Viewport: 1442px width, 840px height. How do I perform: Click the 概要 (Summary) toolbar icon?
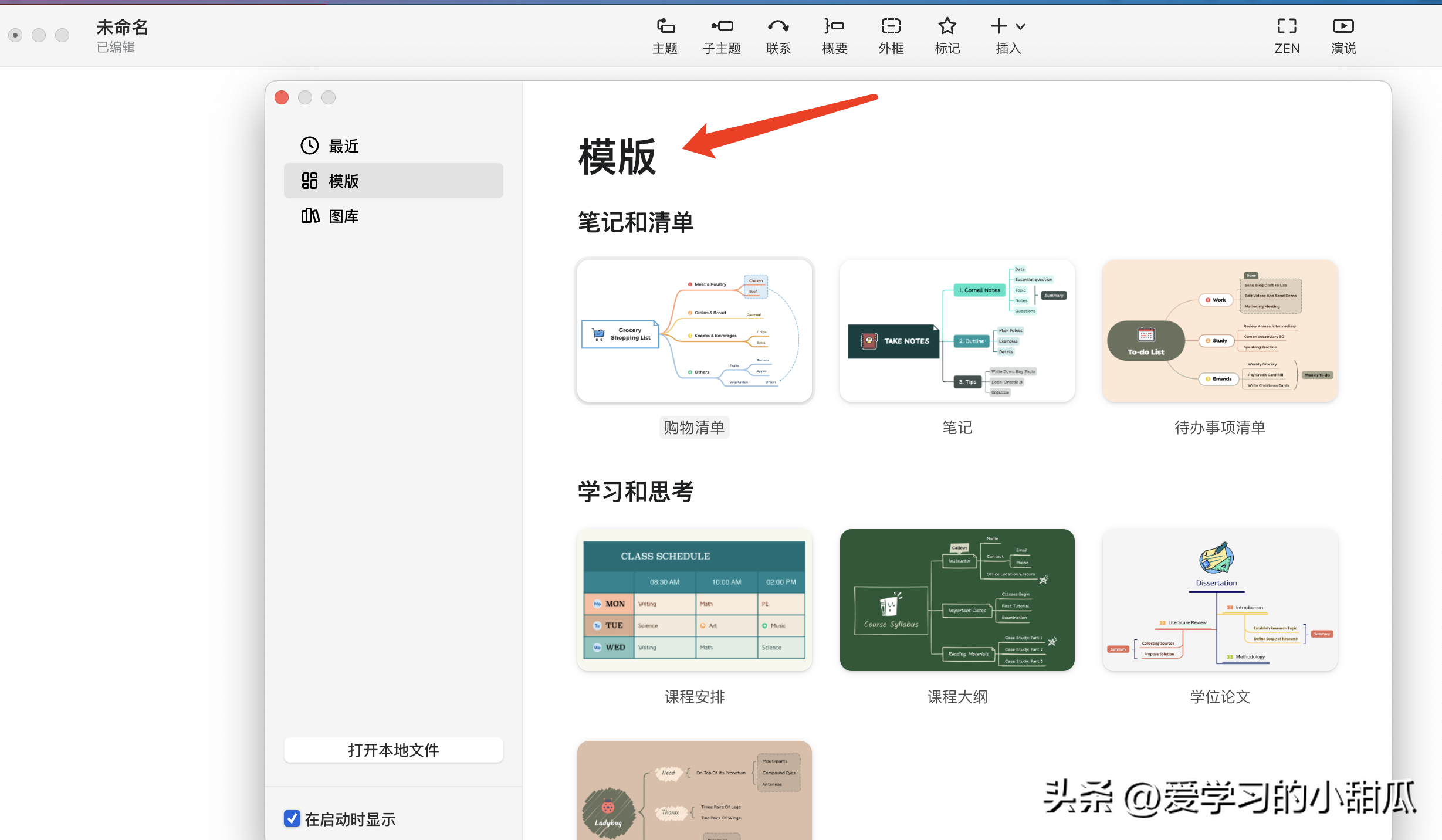tap(834, 26)
